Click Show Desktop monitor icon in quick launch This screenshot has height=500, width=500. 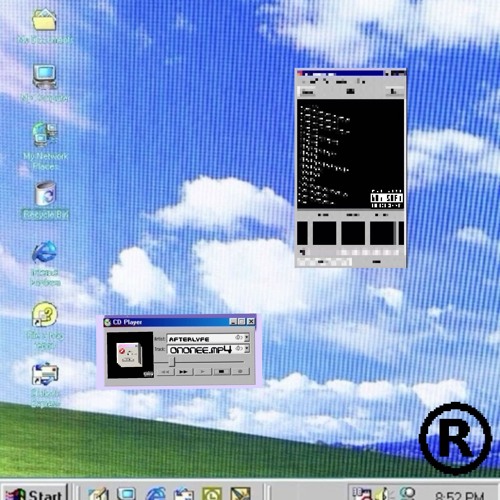click(126, 494)
